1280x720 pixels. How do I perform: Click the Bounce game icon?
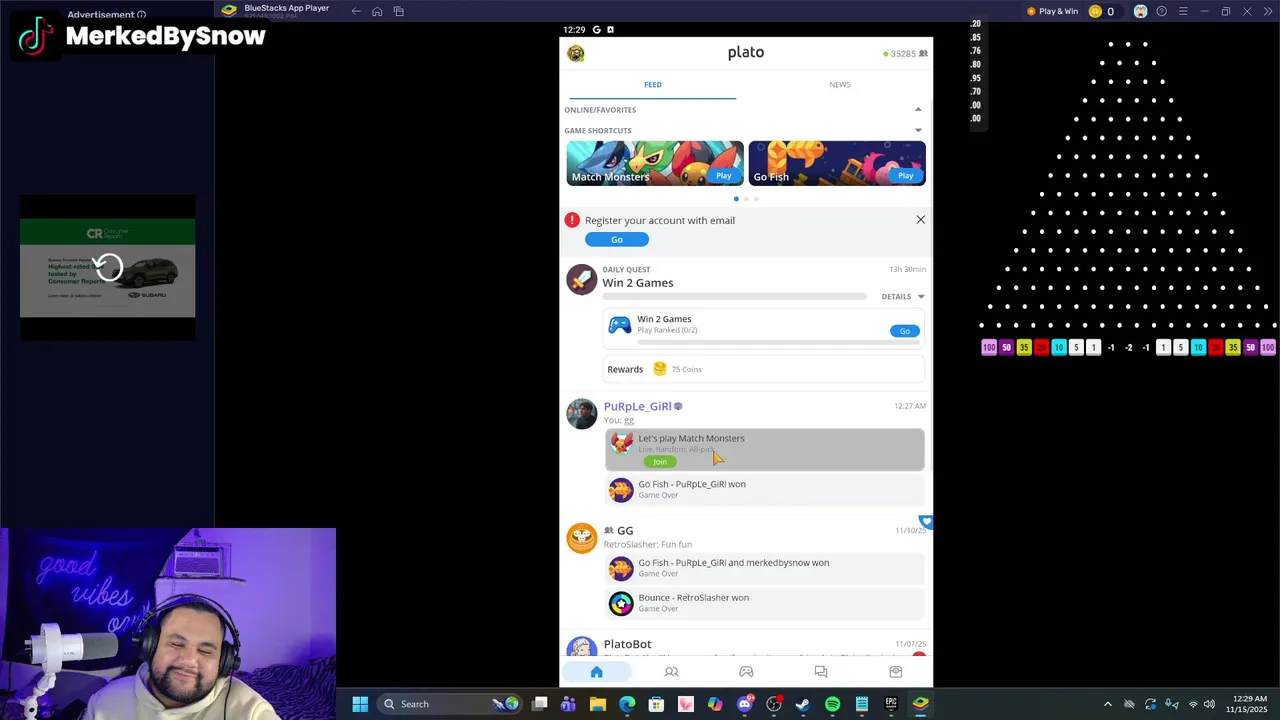click(621, 603)
